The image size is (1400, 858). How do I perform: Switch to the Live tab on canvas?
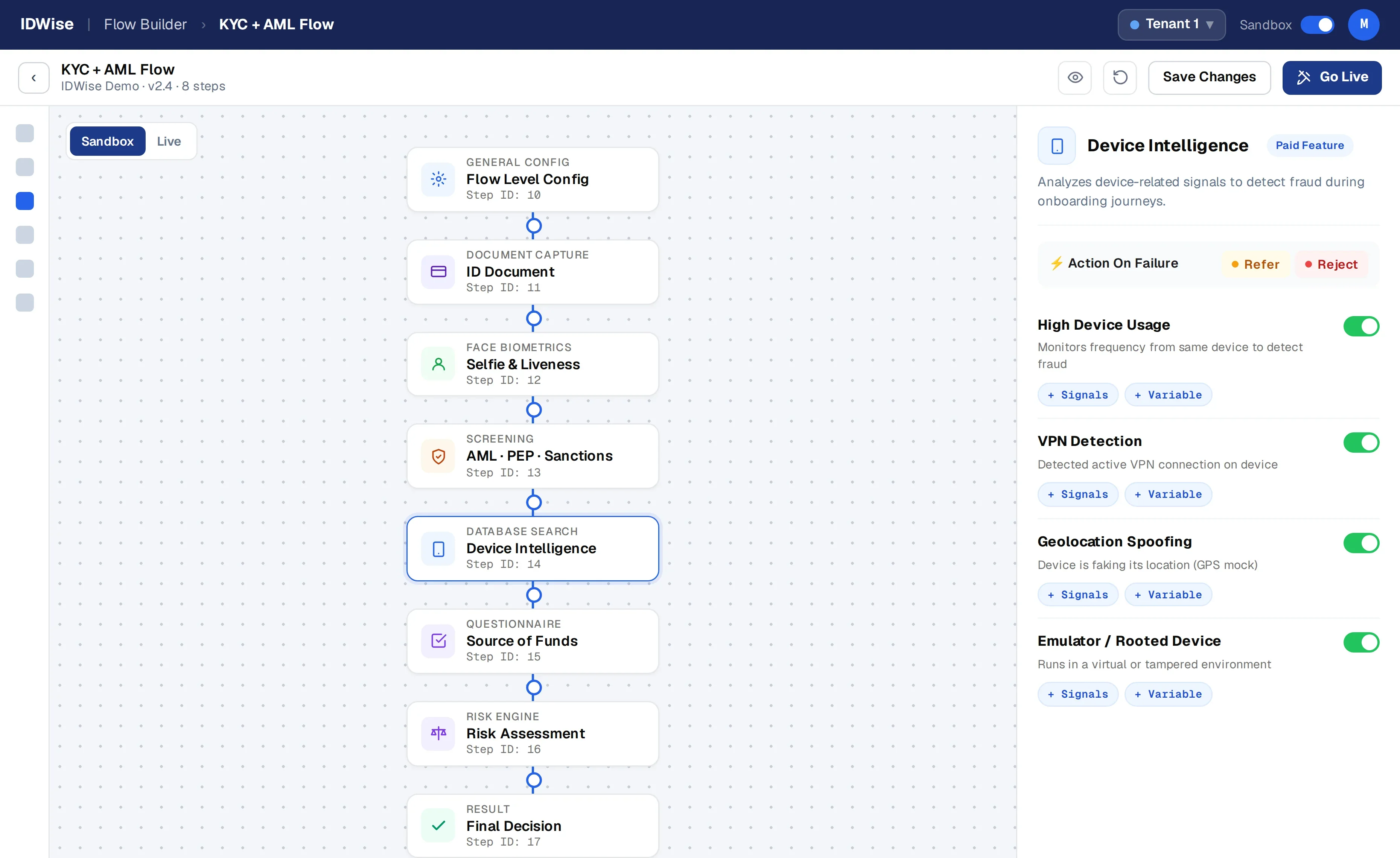169,141
